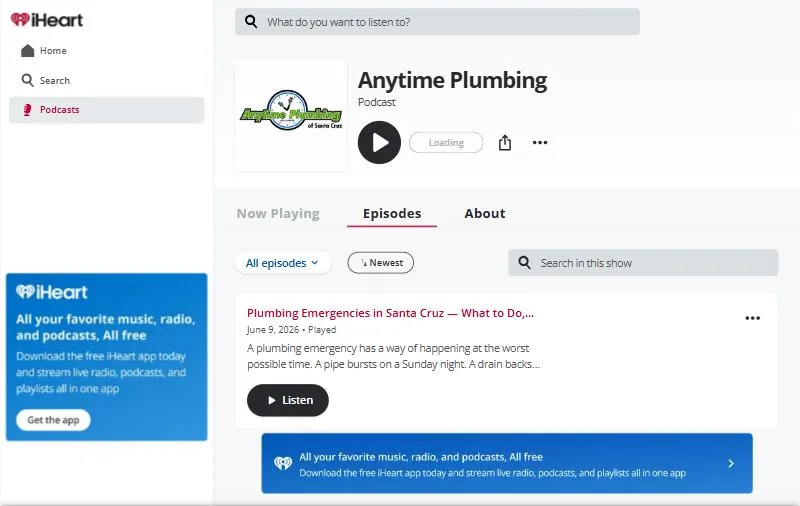
Task: Switch to the Episodes tab
Action: point(392,213)
